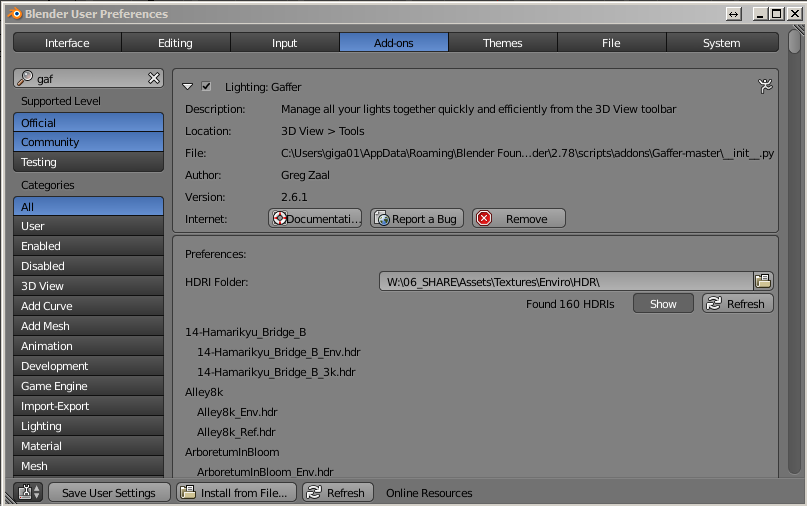Refresh the add-ons list in footer
807x506 pixels.
(338, 493)
